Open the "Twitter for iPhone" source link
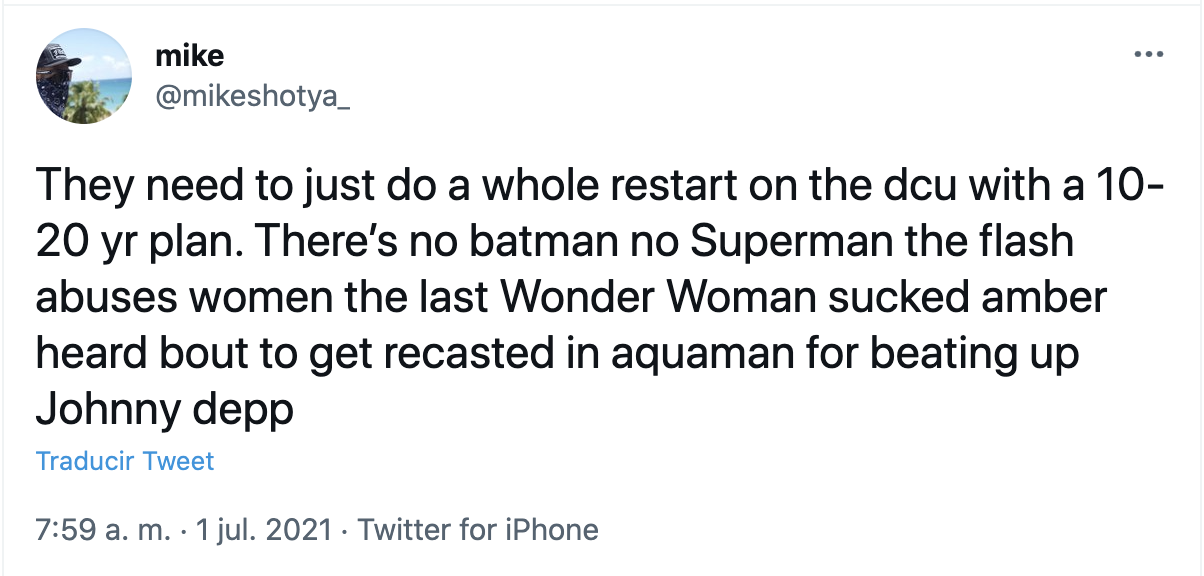 (x=478, y=529)
